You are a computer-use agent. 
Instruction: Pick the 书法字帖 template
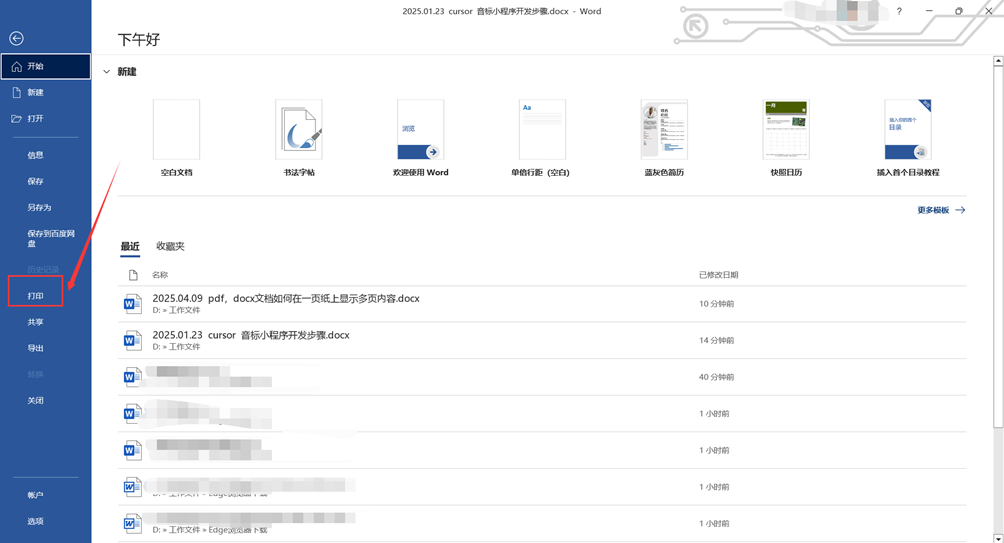tap(299, 129)
